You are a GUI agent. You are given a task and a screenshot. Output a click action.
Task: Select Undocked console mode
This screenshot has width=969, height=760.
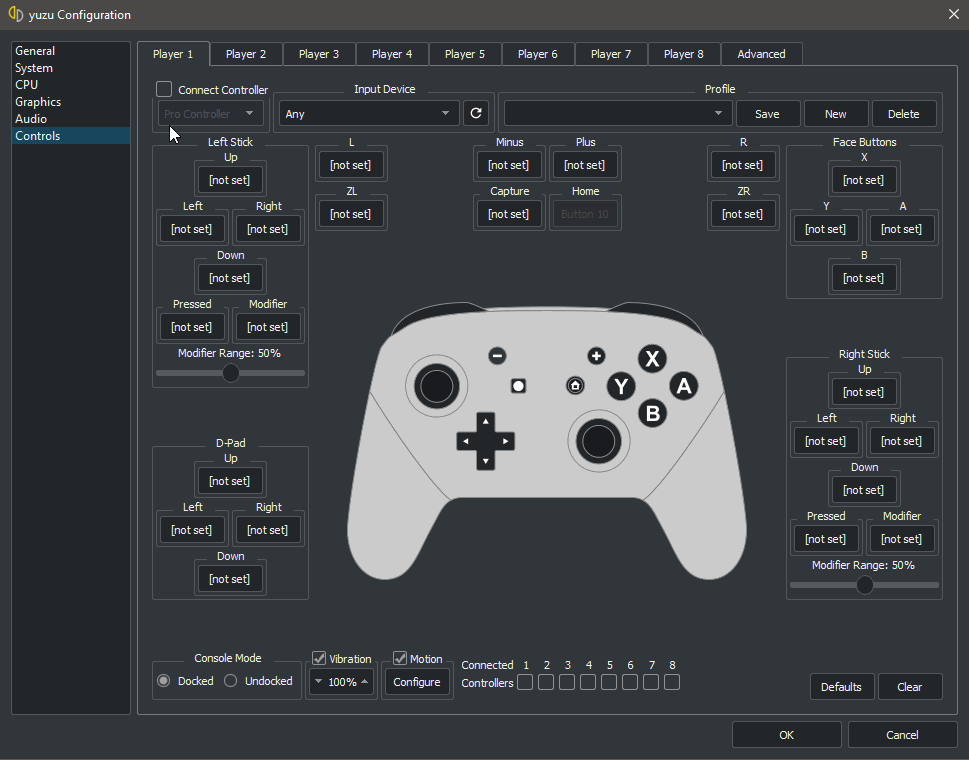pos(231,680)
